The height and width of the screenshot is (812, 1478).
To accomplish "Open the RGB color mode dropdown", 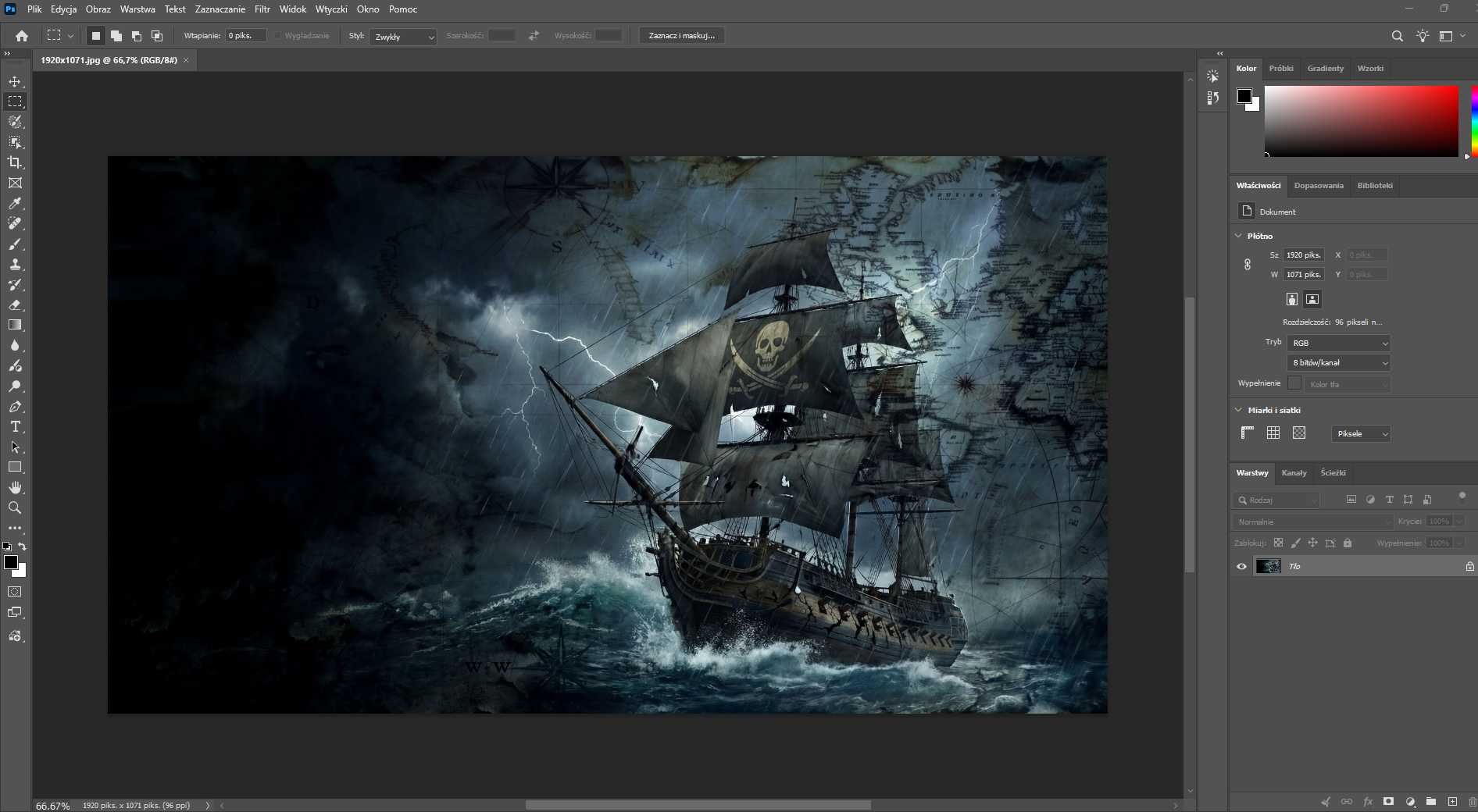I will 1338,343.
